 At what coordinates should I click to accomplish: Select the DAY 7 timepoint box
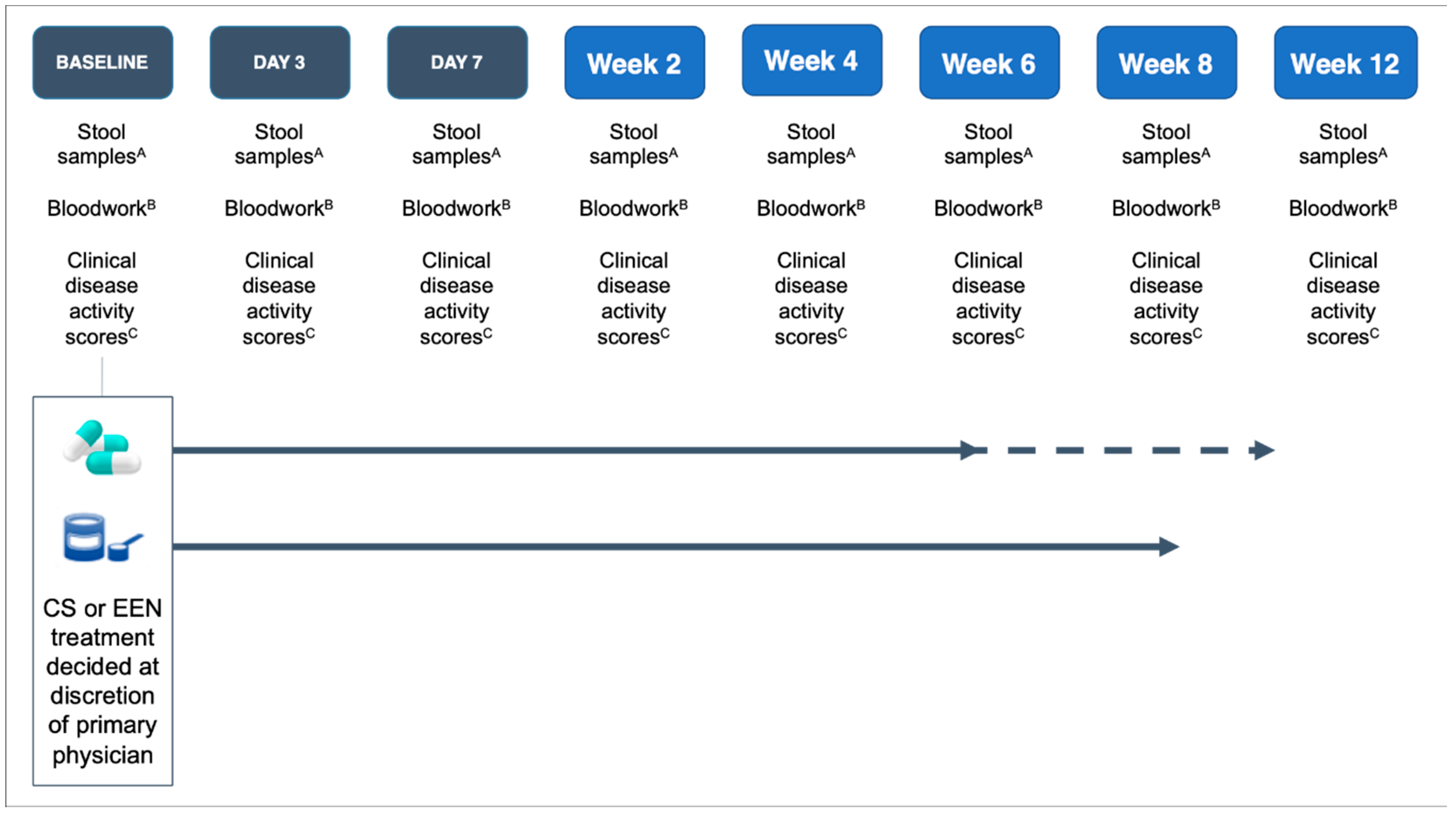pos(457,62)
